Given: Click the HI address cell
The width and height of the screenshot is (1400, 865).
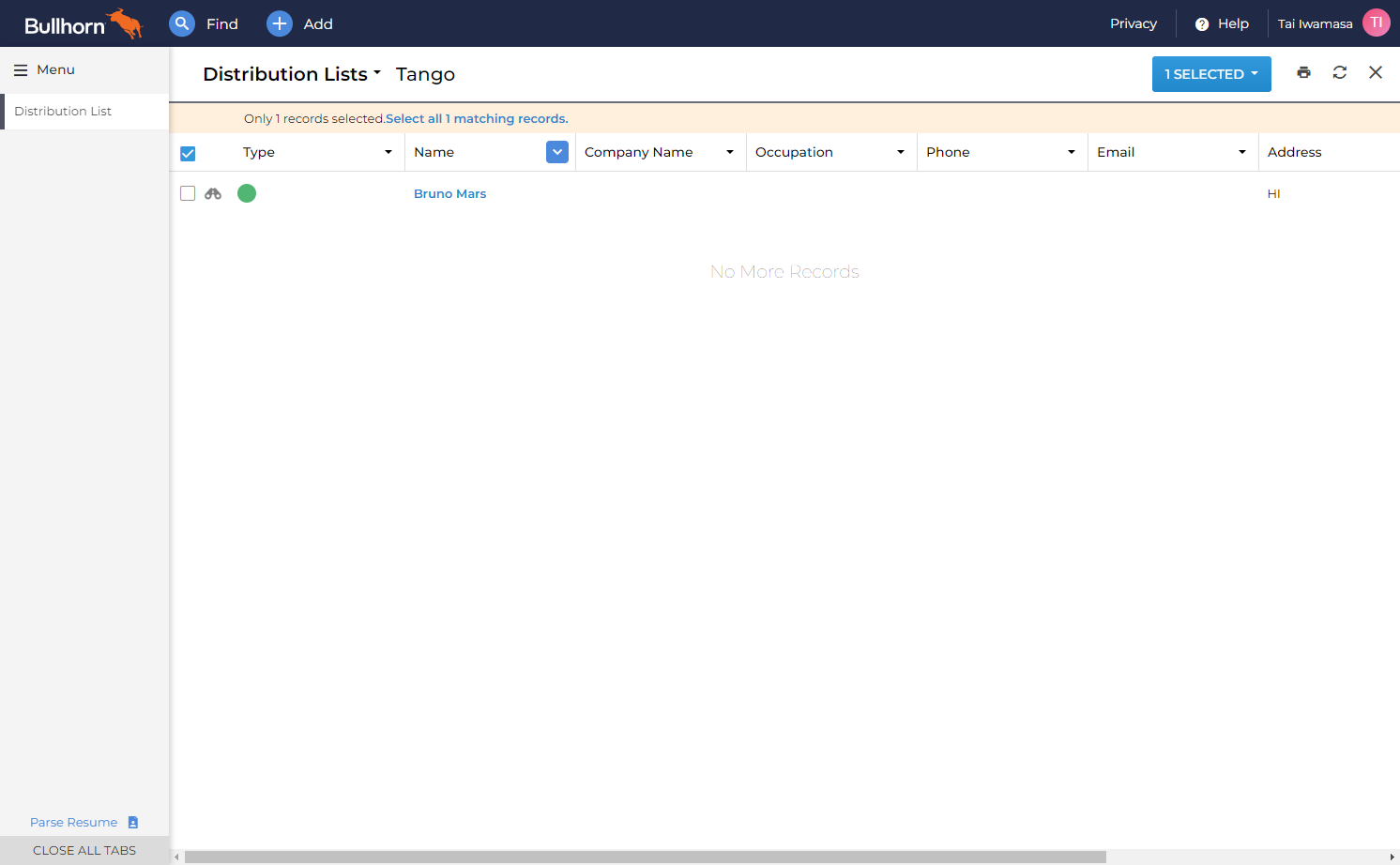Looking at the screenshot, I should (1274, 194).
